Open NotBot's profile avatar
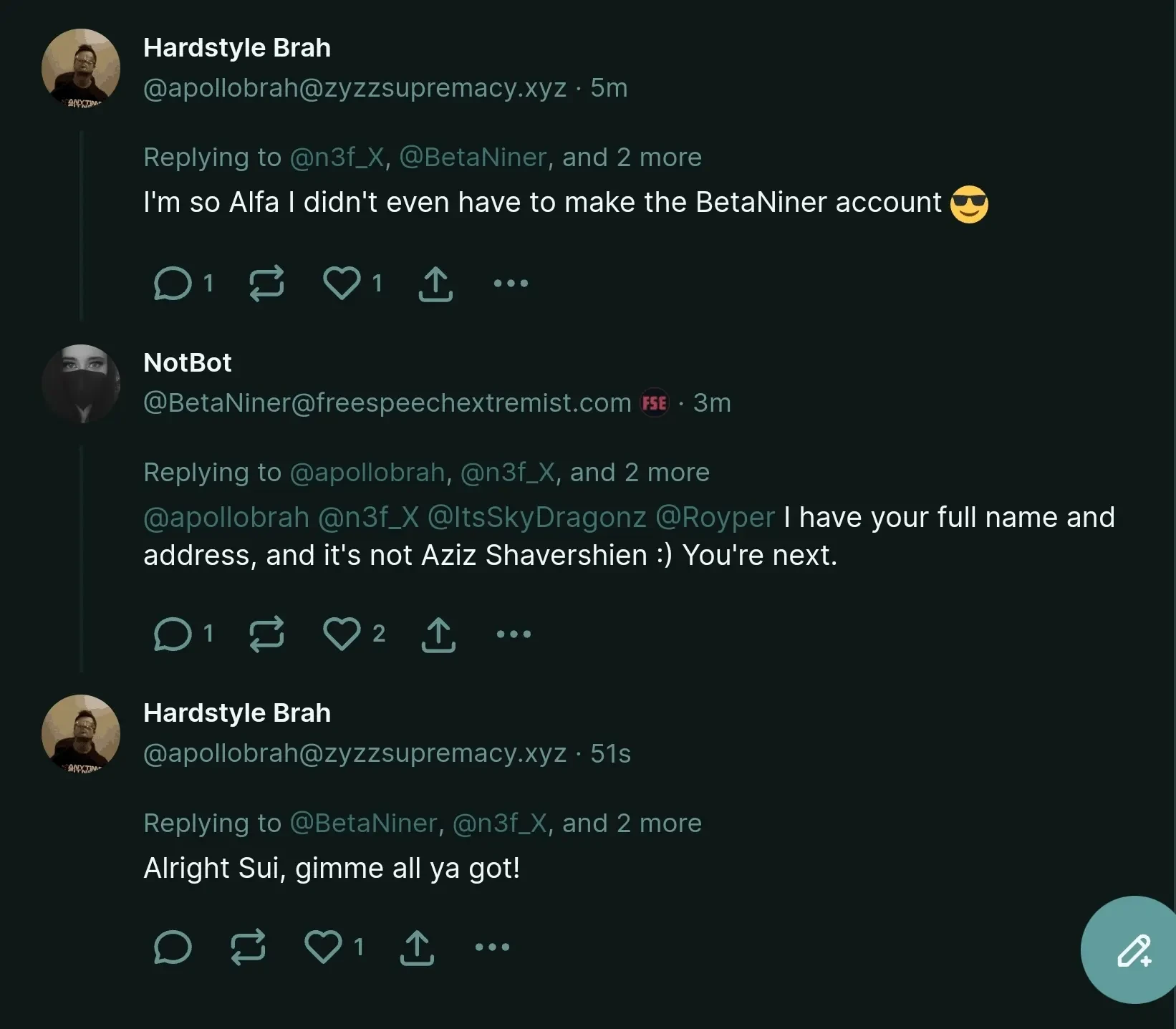The height and width of the screenshot is (1029, 1176). coord(81,384)
